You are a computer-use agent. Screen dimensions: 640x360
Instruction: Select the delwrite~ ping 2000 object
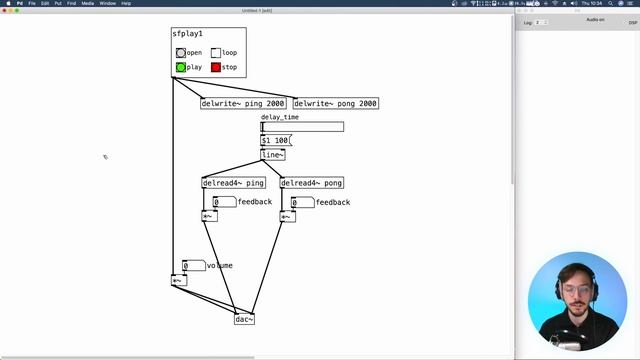[x=243, y=103]
